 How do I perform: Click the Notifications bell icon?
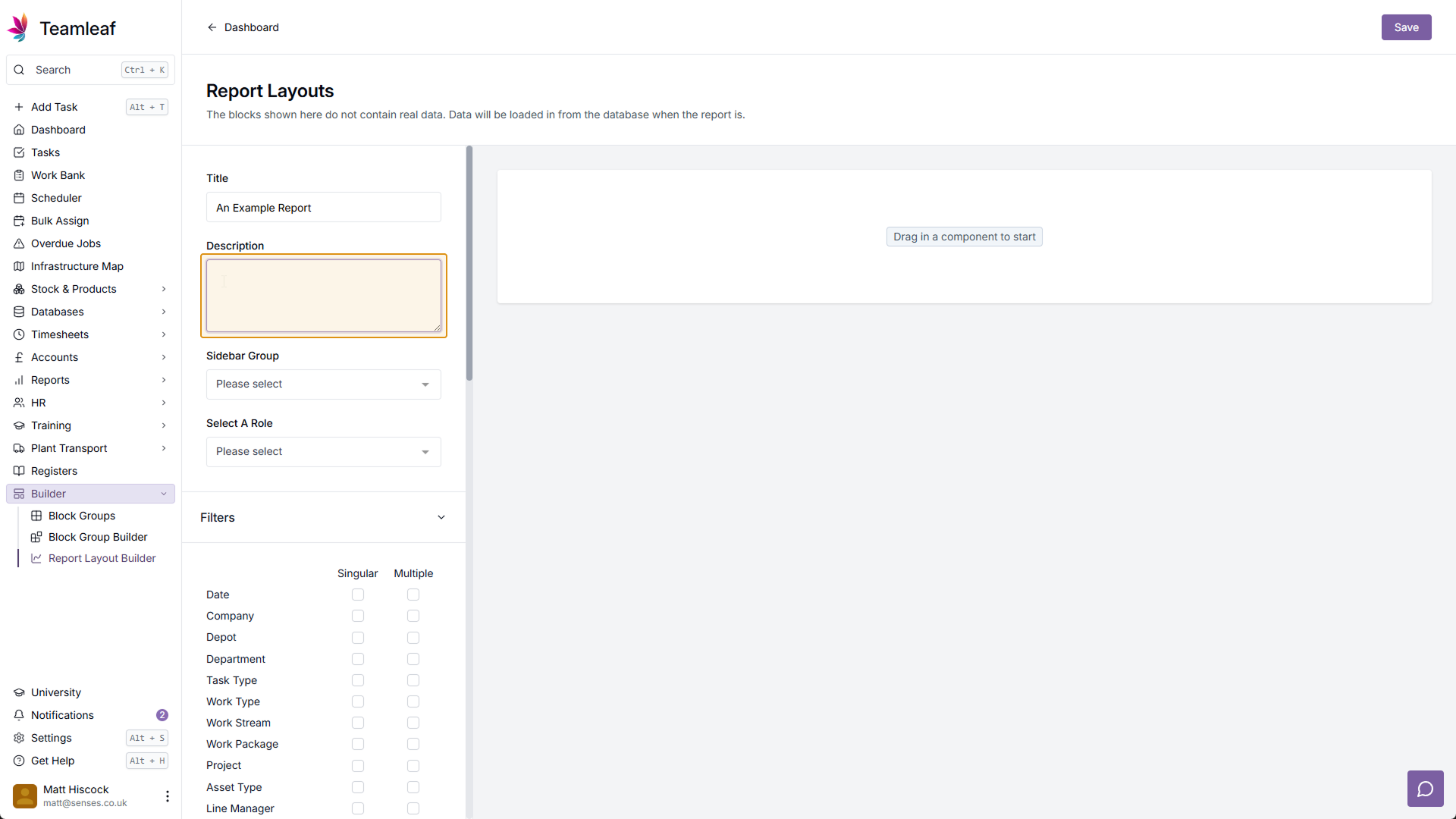[19, 715]
